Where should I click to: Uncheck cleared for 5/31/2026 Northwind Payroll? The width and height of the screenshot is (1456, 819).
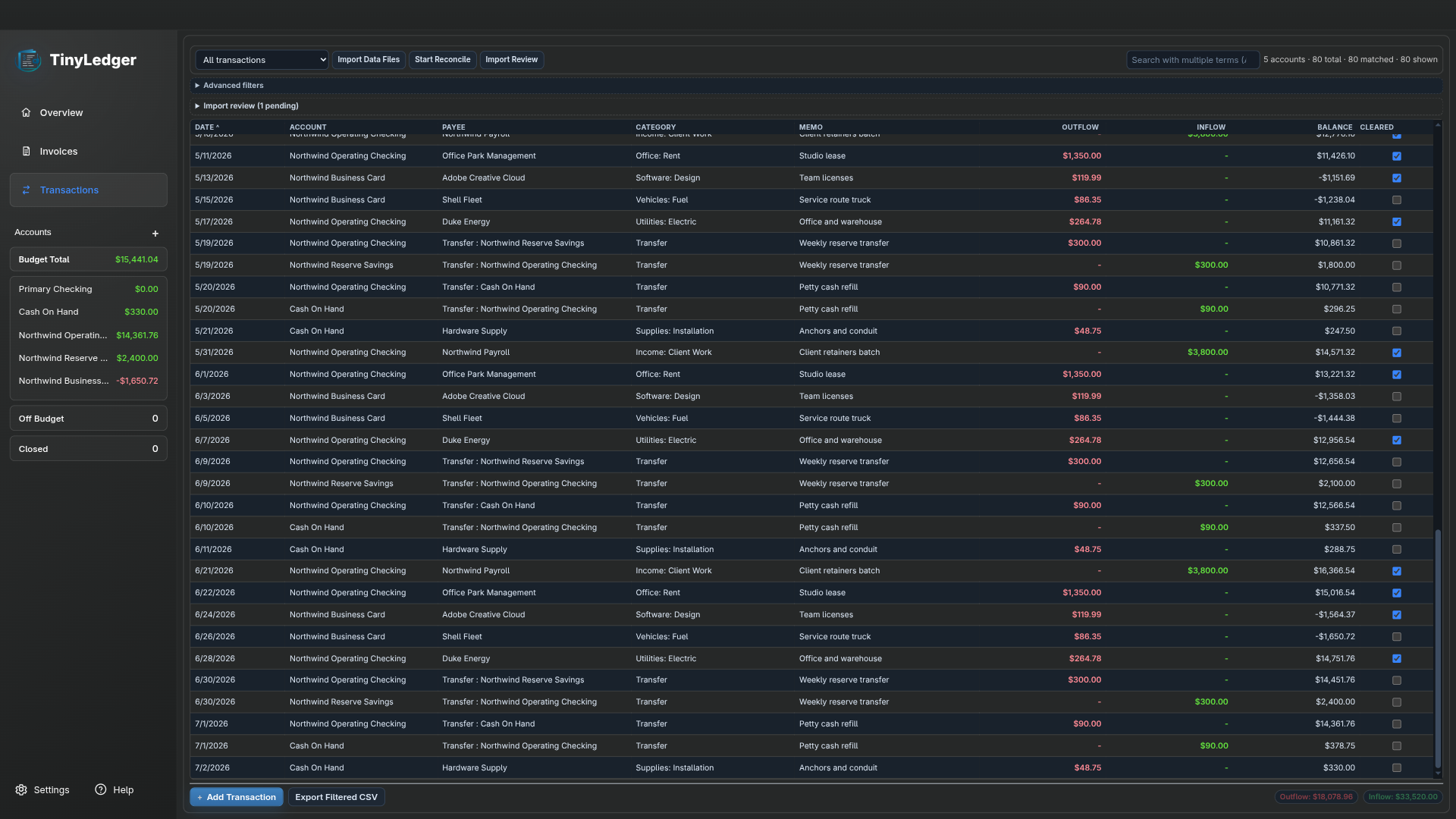click(1396, 353)
